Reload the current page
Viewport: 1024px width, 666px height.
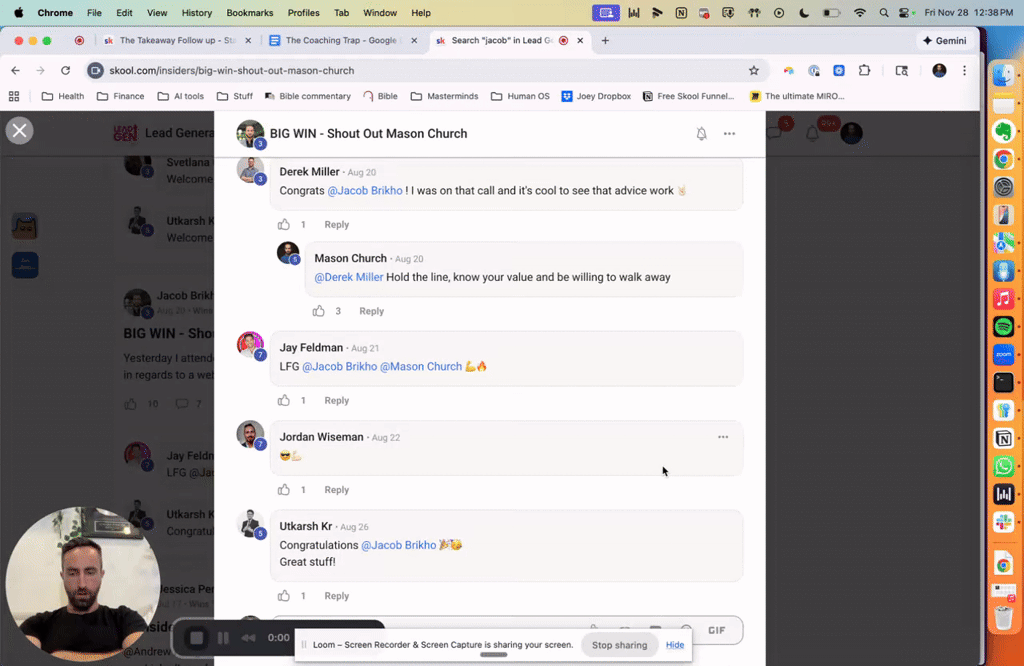coord(65,71)
